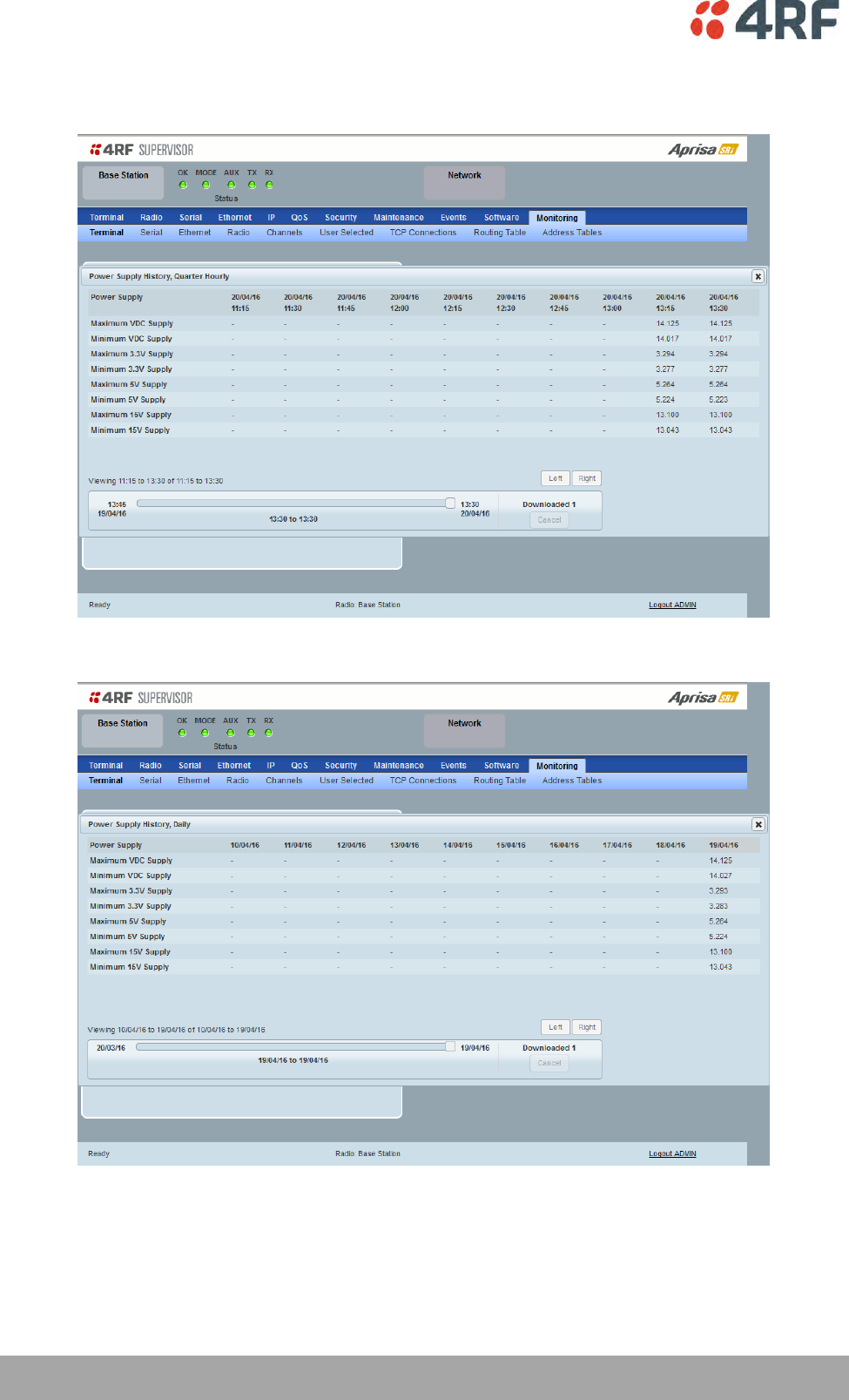Click the time range slider handle in Quarter Hourly panel

point(450,504)
